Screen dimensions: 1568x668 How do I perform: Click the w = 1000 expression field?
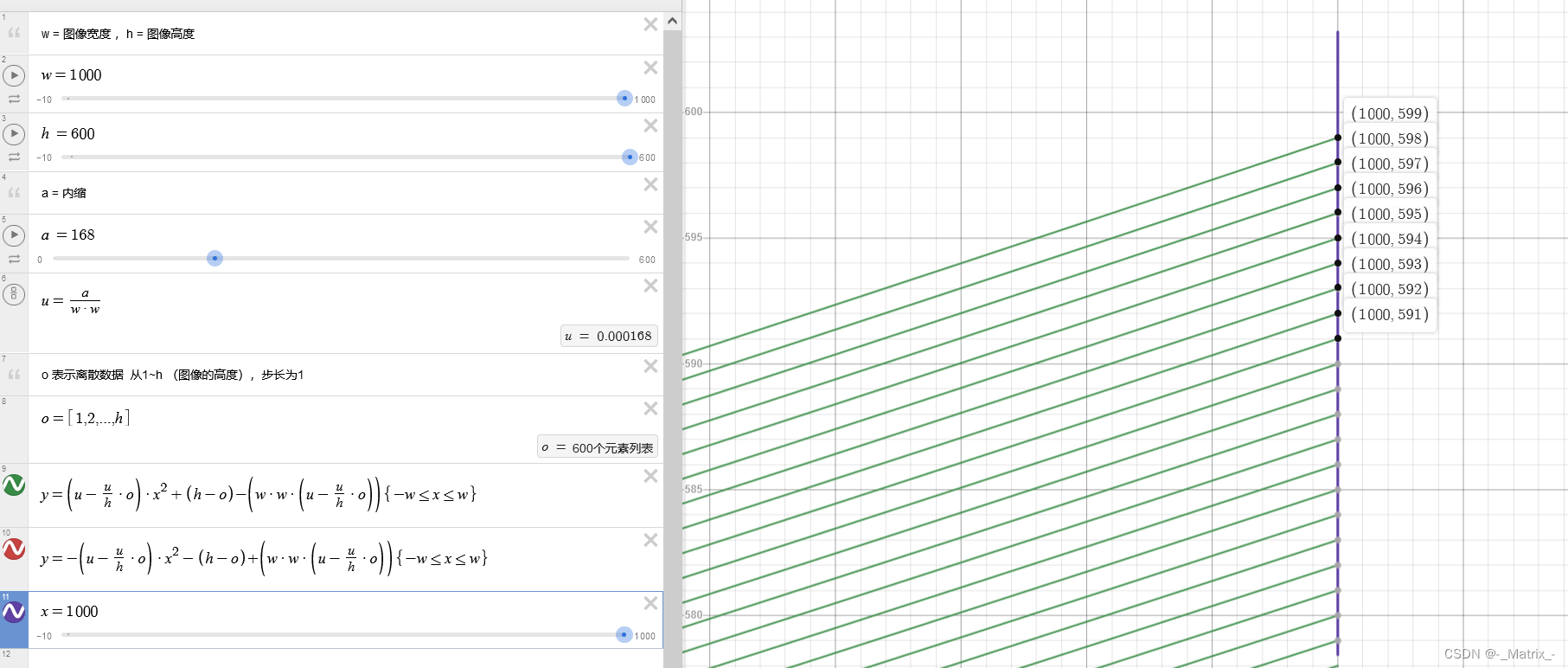click(x=72, y=75)
